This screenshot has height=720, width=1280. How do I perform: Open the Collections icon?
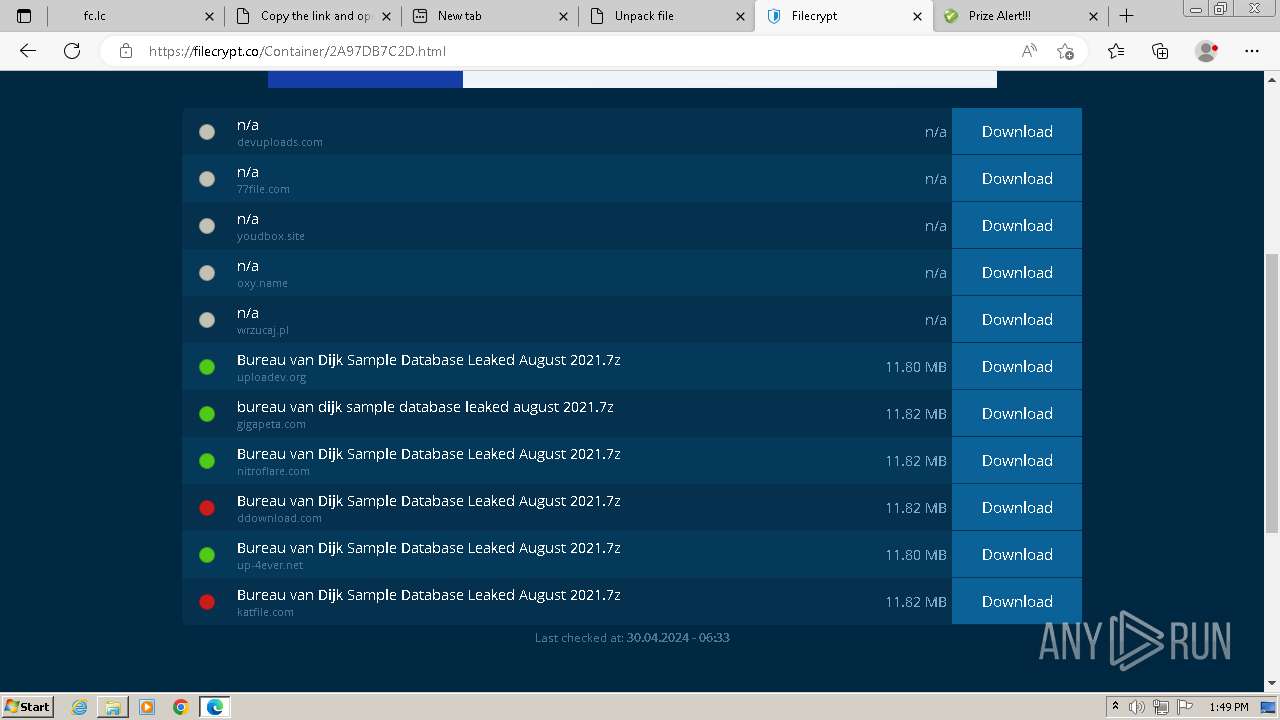point(1160,51)
